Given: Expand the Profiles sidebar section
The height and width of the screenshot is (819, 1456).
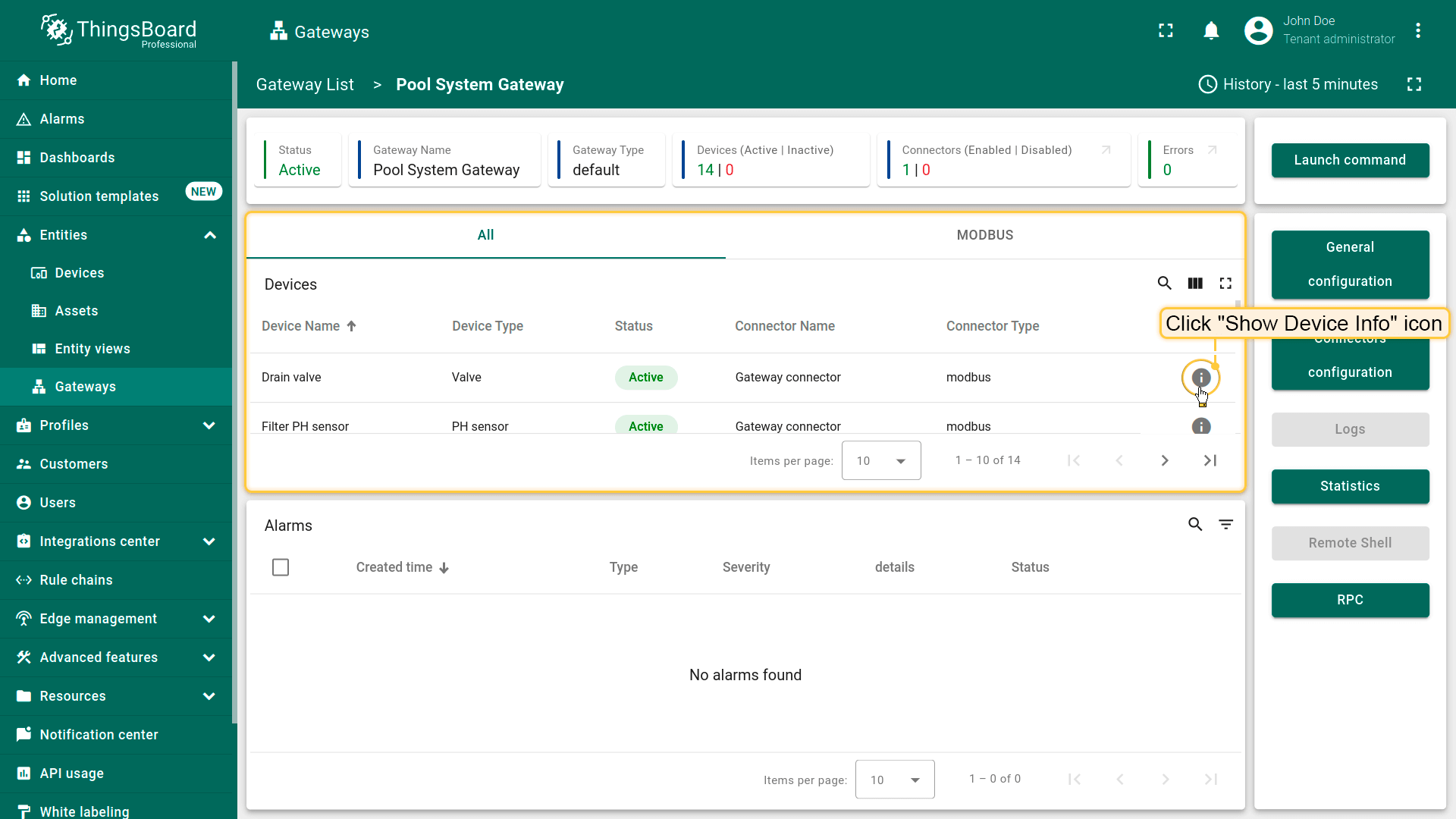Looking at the screenshot, I should pos(209,425).
